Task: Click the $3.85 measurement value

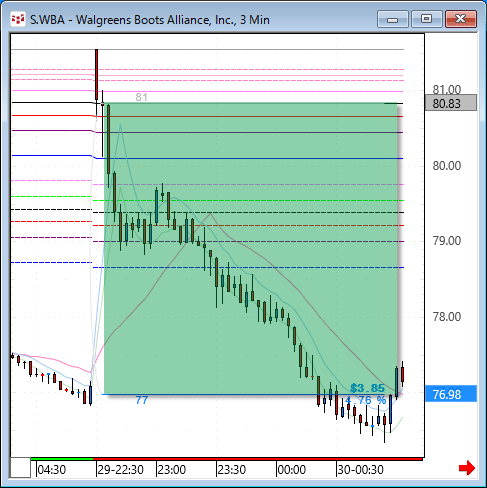Action: [x=367, y=388]
